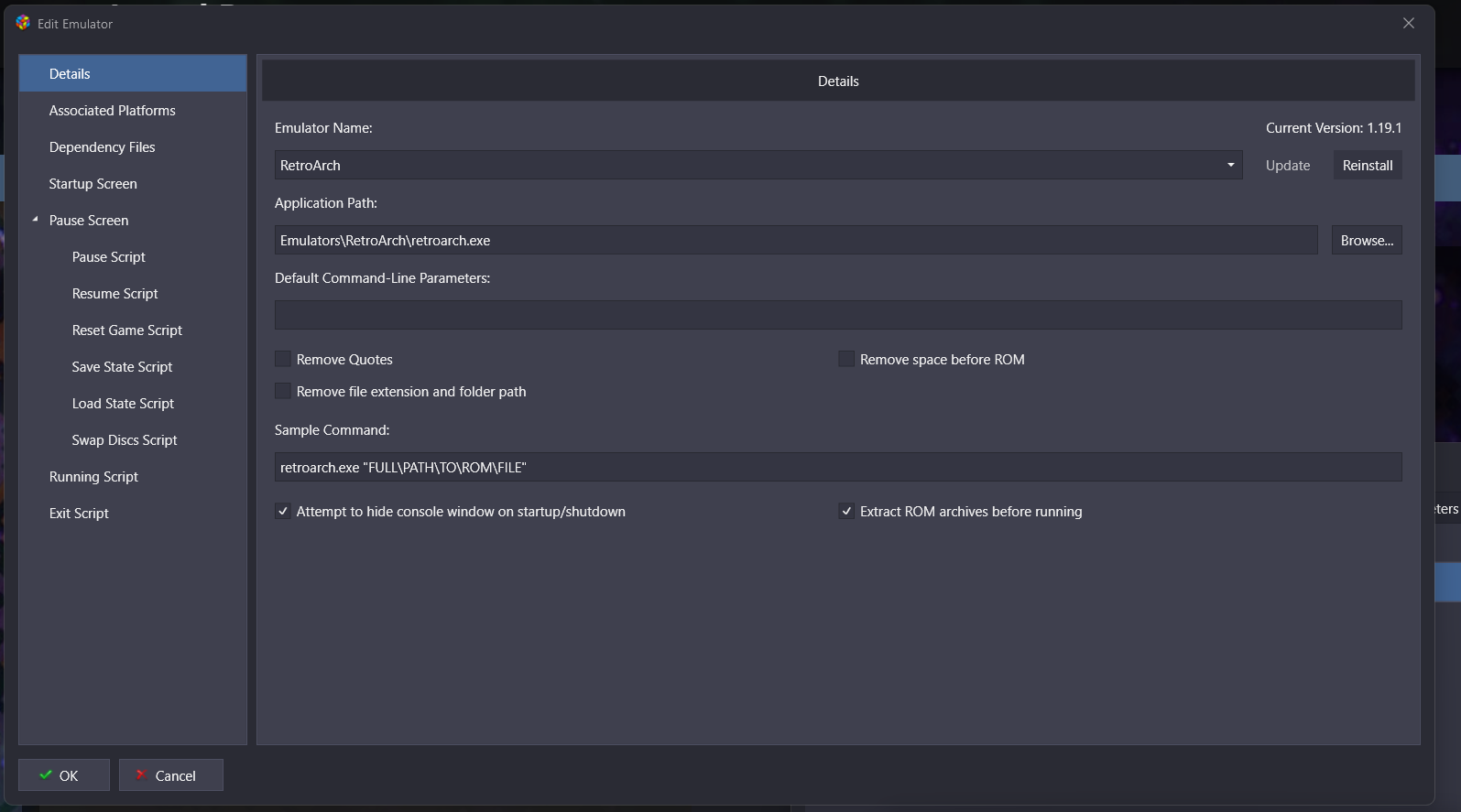Collapse the Pause Screen tree node
The height and width of the screenshot is (812, 1461).
click(x=35, y=220)
